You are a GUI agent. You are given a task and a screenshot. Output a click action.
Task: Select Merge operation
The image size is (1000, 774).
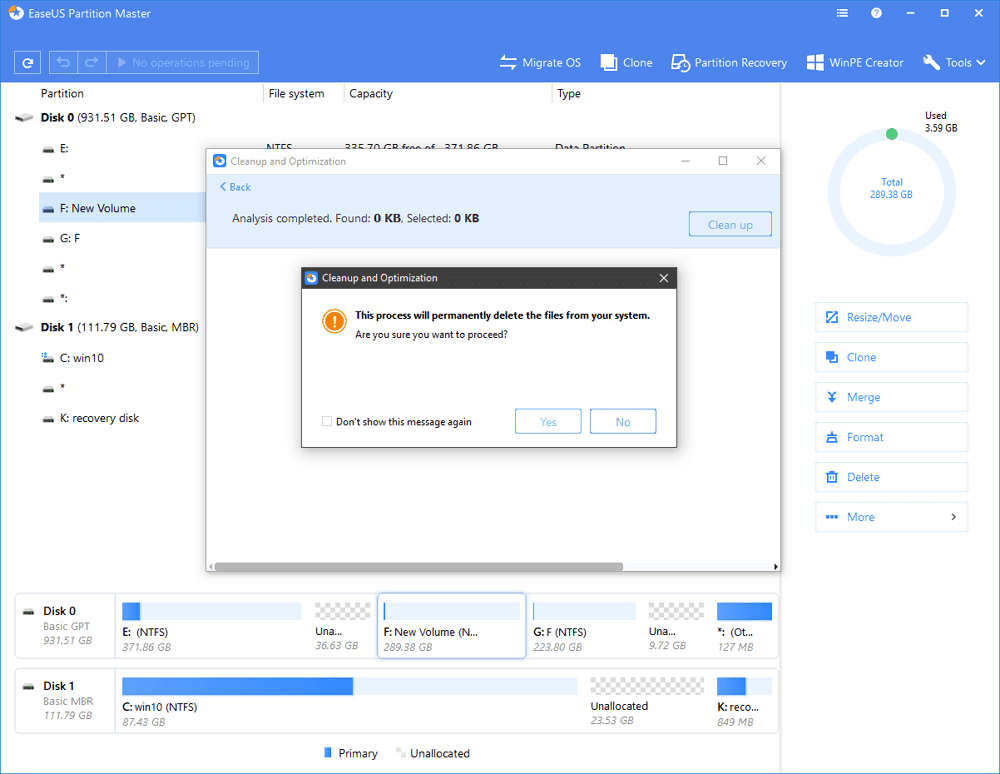tap(892, 397)
